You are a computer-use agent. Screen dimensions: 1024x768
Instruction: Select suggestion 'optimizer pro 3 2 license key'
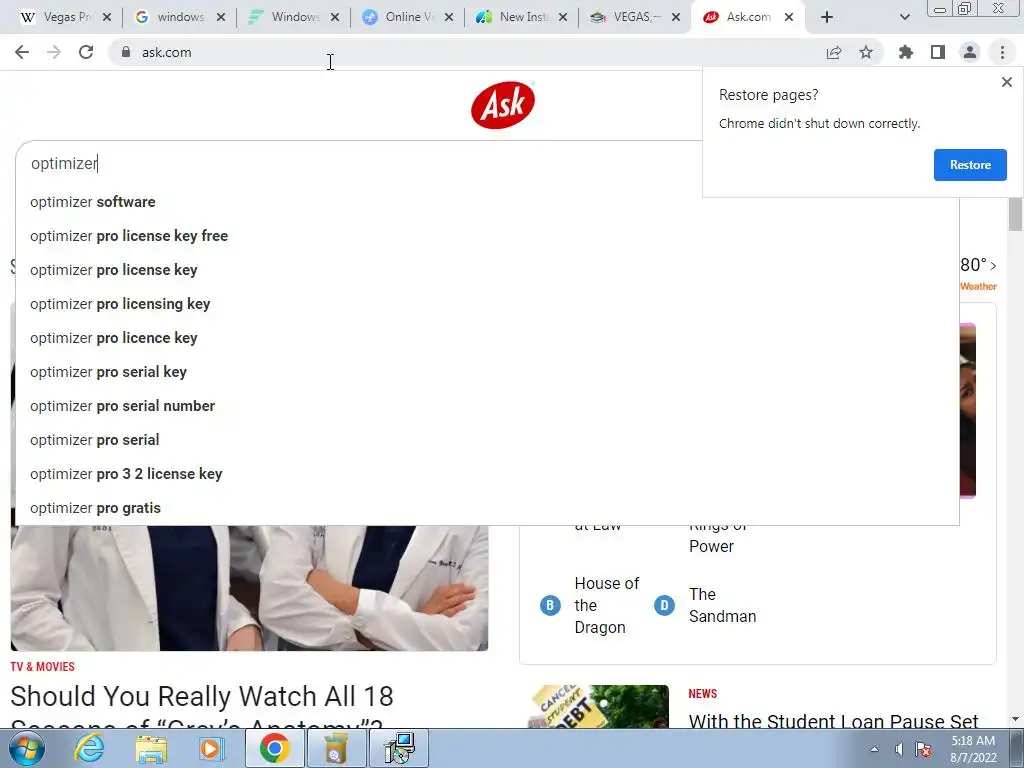pos(487,473)
